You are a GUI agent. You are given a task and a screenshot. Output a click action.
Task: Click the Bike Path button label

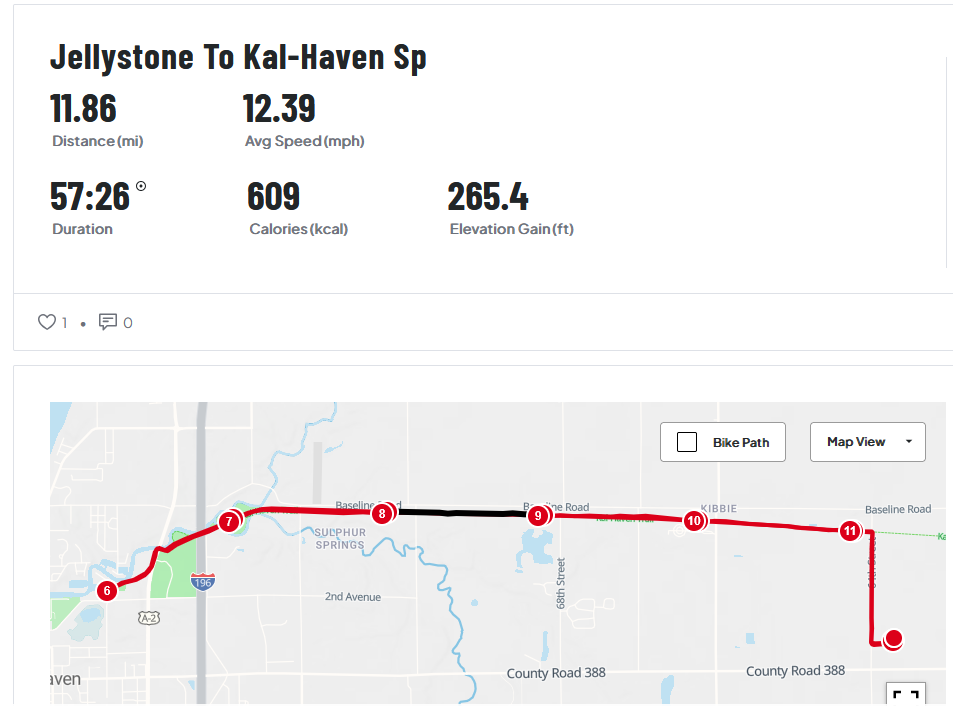[741, 442]
